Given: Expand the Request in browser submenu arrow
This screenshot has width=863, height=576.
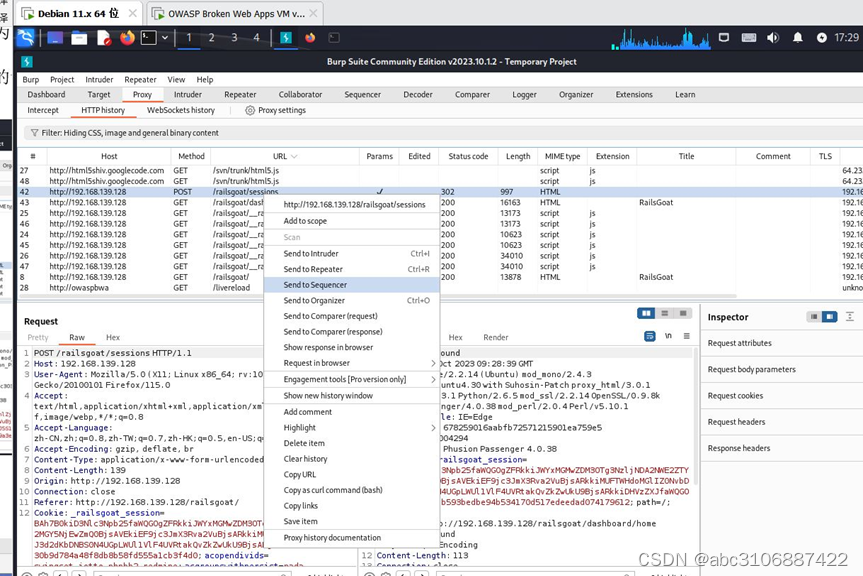Looking at the screenshot, I should coord(433,363).
